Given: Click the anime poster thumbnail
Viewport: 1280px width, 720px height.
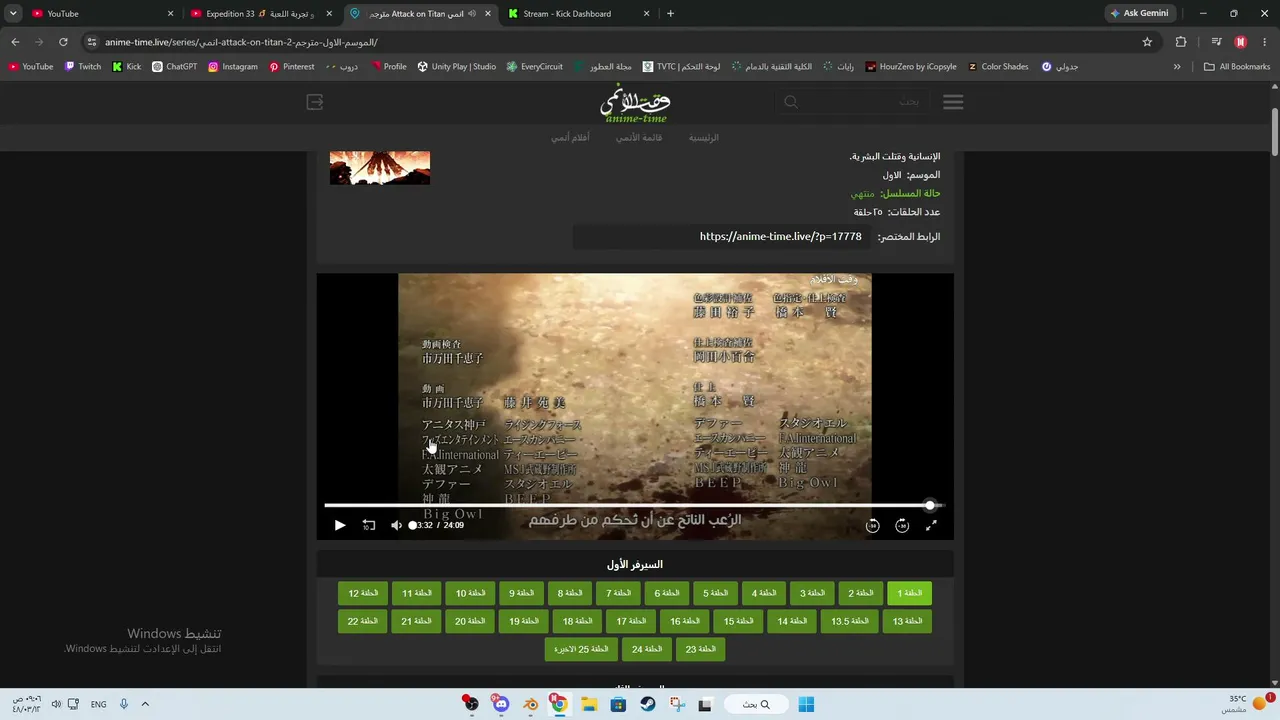Looking at the screenshot, I should point(380,168).
